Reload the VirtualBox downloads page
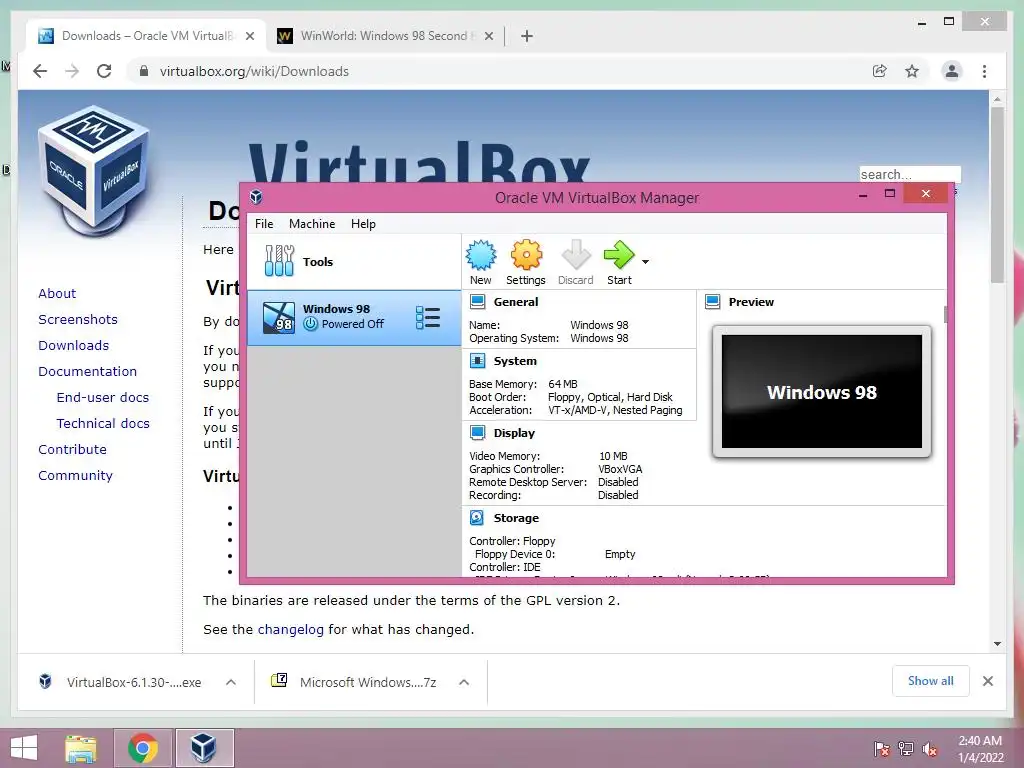The width and height of the screenshot is (1024, 768). tap(104, 71)
